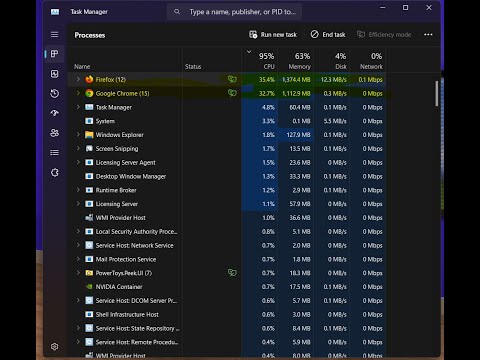Click the process list vertical scrollbar
Viewport: 480px width, 360px height.
tap(436, 93)
